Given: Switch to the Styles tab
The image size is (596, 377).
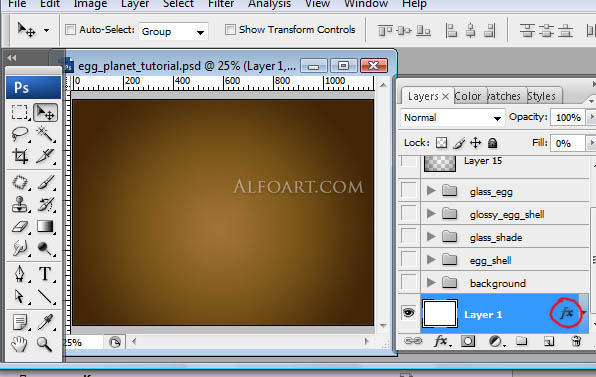Looking at the screenshot, I should tap(541, 96).
